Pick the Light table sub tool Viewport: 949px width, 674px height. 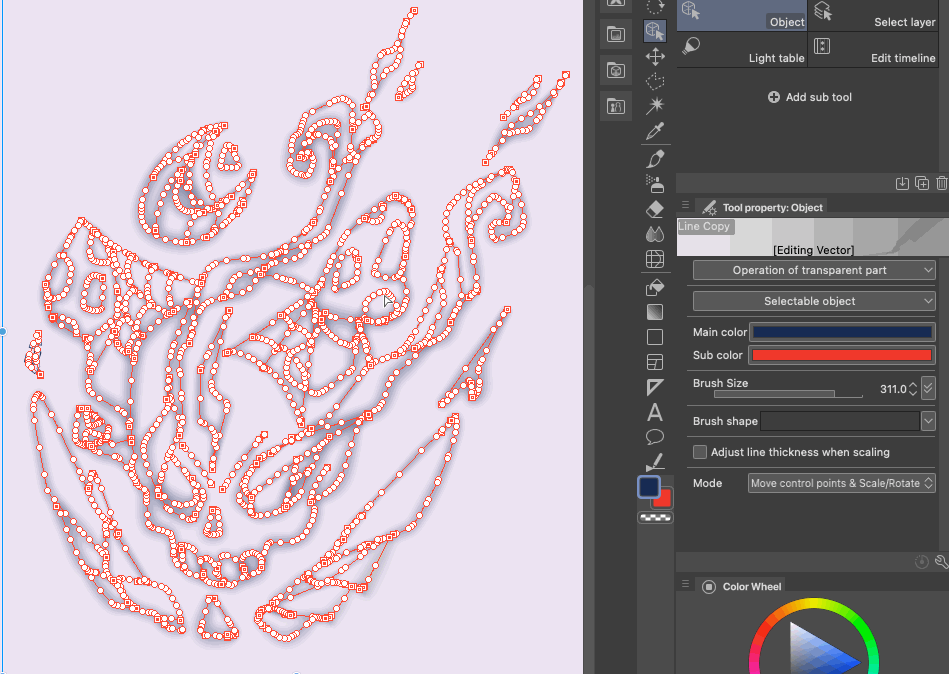741,50
